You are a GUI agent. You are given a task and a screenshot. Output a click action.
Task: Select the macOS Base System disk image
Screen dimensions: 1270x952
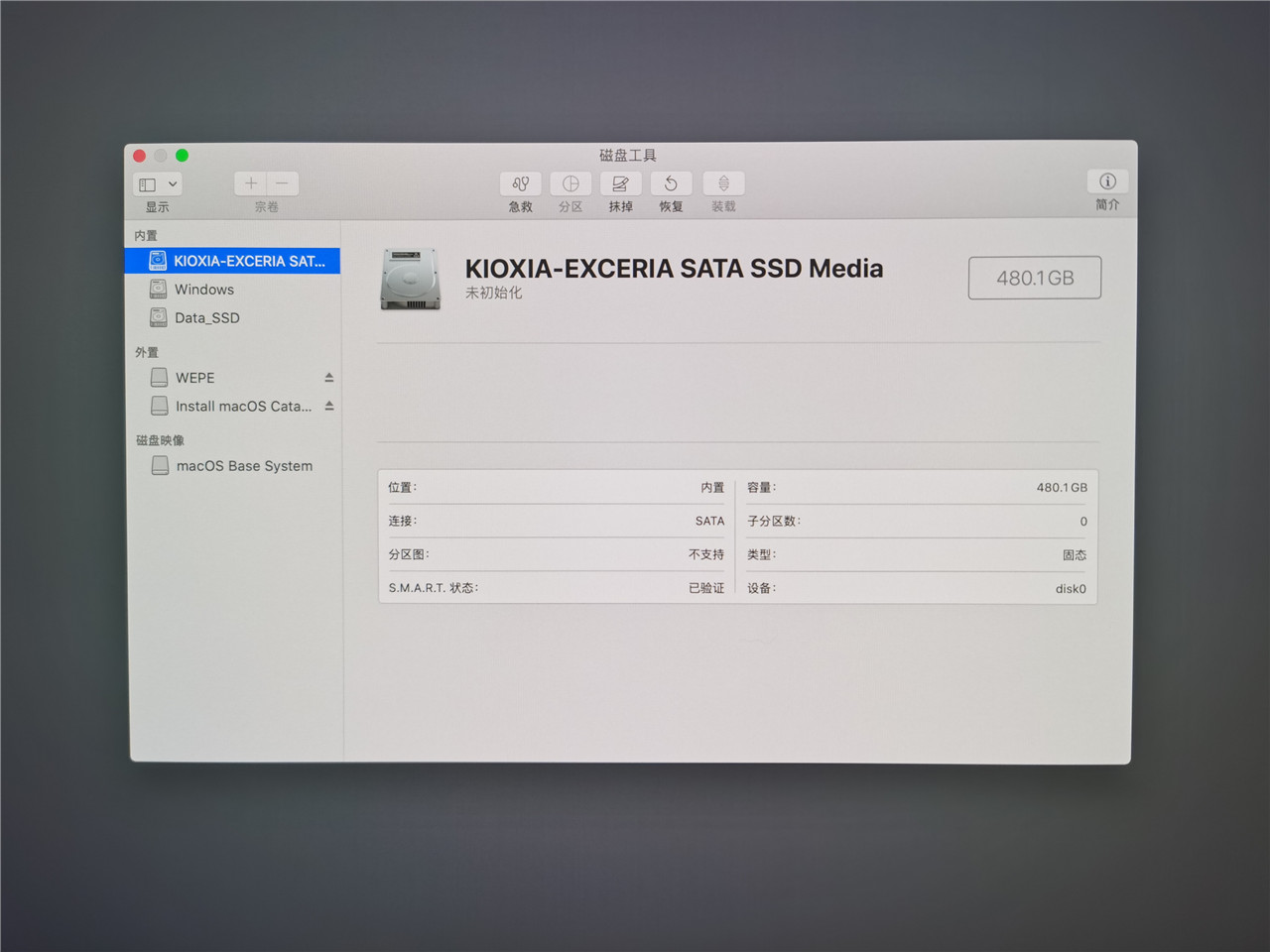tap(243, 466)
